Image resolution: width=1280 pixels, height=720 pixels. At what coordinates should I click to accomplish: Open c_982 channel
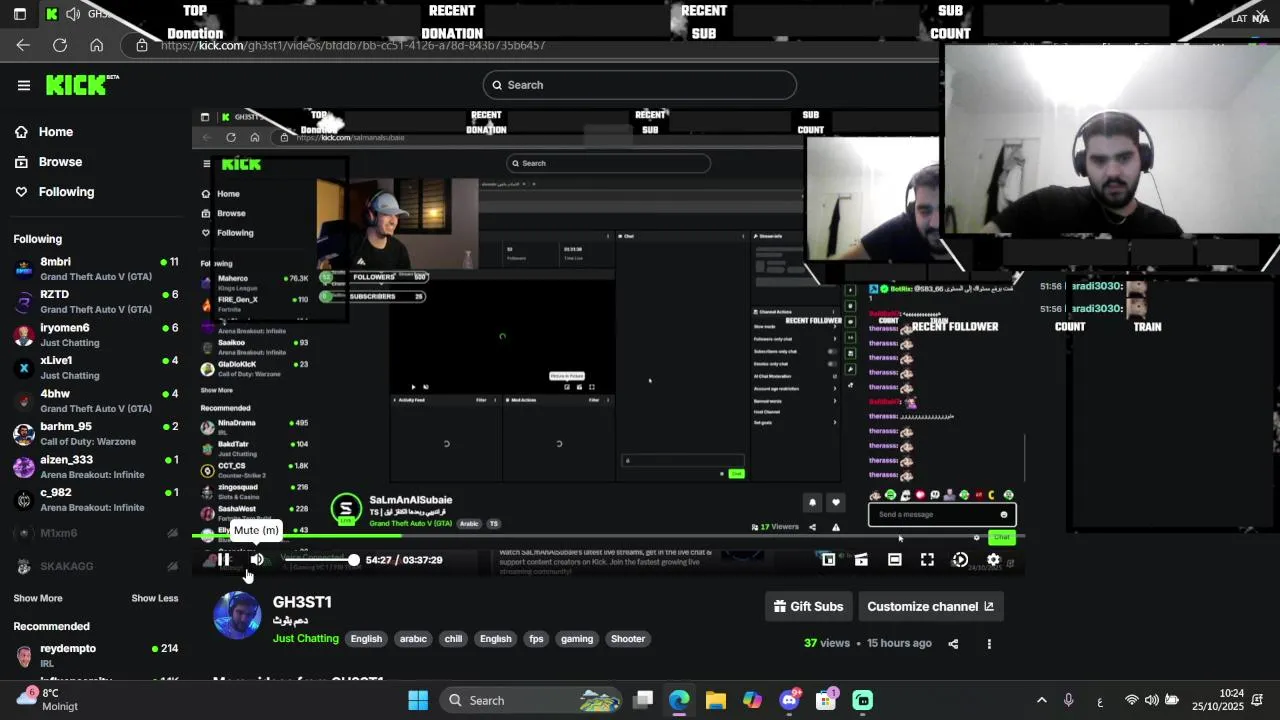pos(96,500)
